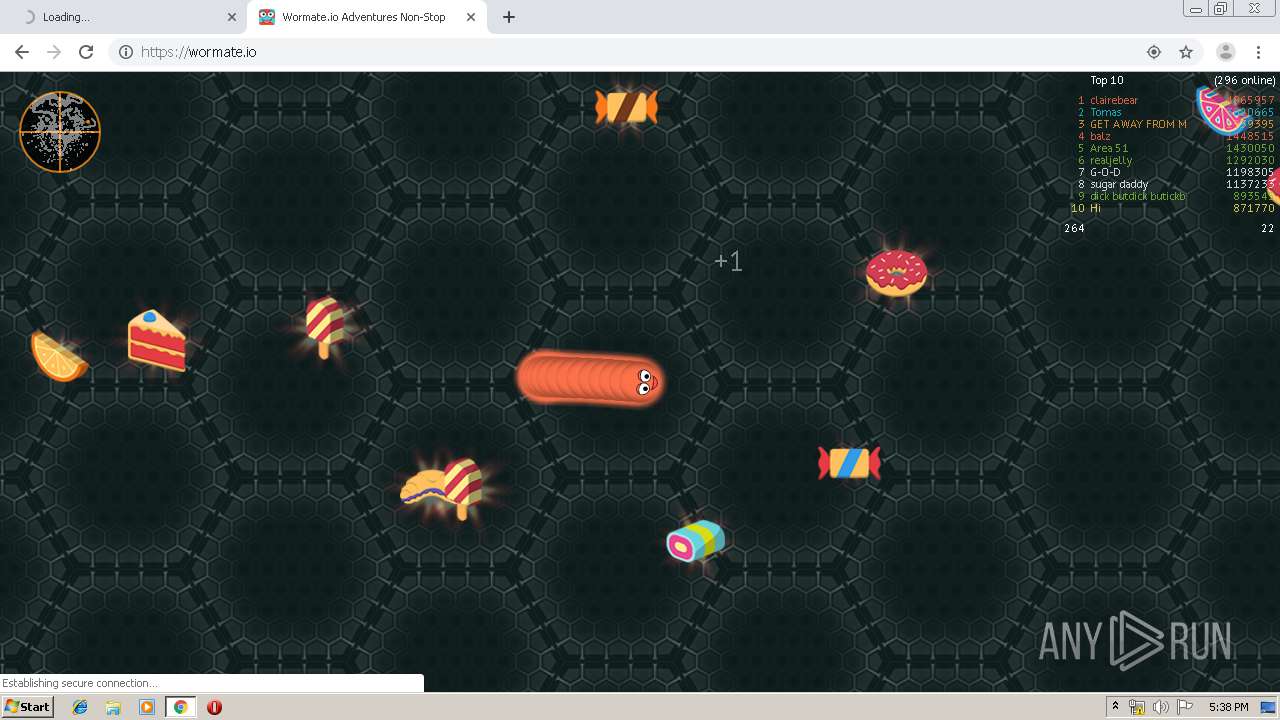The width and height of the screenshot is (1280, 720).
Task: Click leaderboard entry clairebear
Action: point(1114,100)
